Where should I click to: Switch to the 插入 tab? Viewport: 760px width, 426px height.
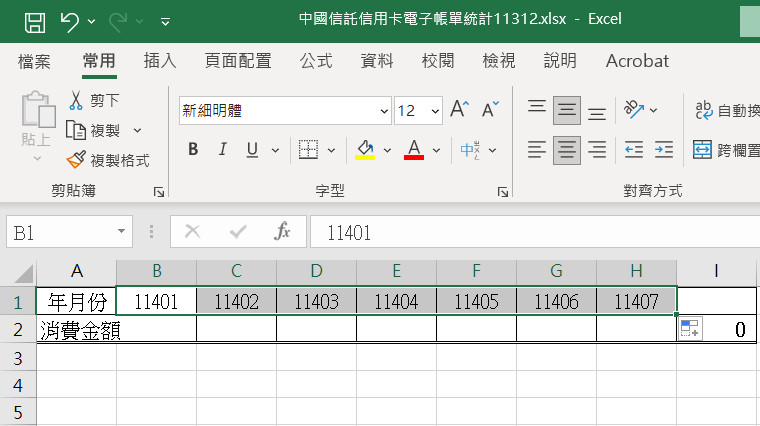click(160, 61)
